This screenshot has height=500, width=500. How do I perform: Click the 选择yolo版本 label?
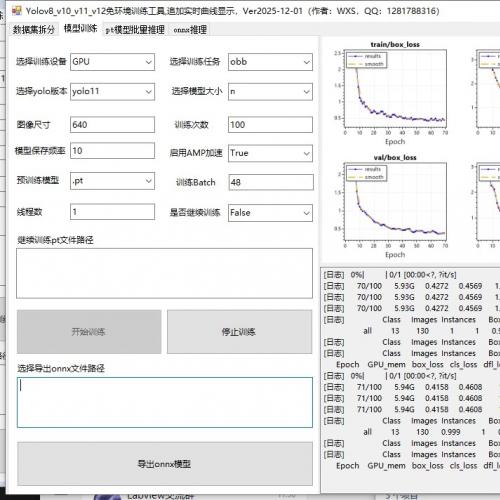tap(42, 91)
